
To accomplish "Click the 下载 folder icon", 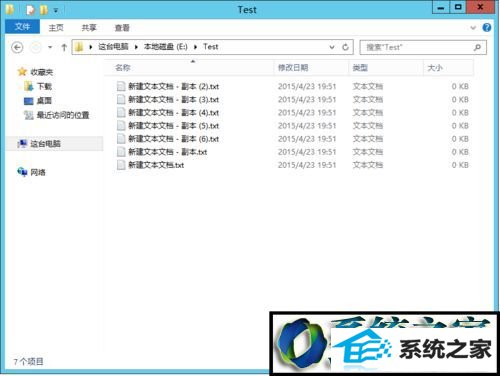I will (x=29, y=87).
